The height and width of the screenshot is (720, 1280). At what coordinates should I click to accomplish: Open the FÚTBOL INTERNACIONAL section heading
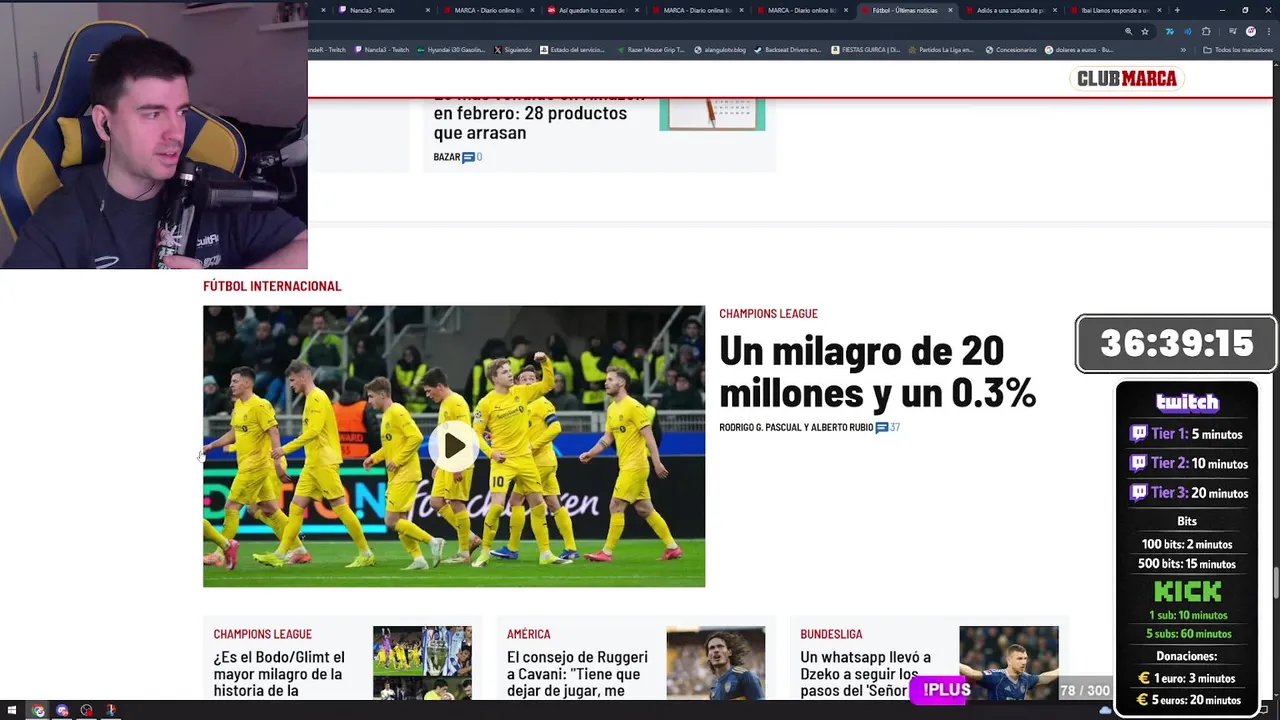point(272,286)
